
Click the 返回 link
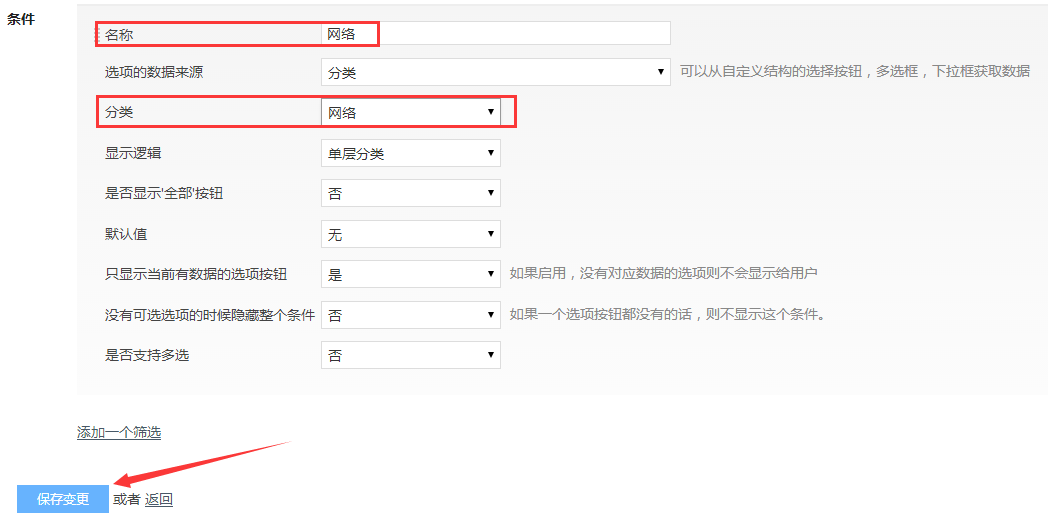tap(159, 499)
